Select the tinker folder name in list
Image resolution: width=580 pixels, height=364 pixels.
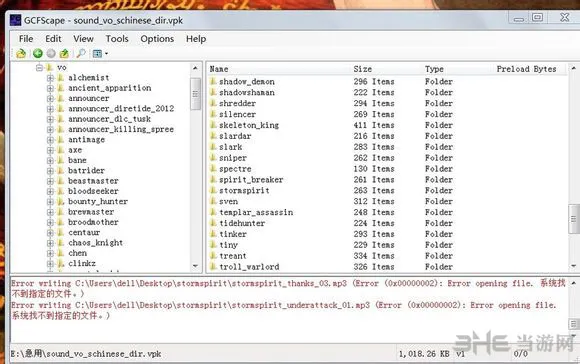(x=233, y=234)
